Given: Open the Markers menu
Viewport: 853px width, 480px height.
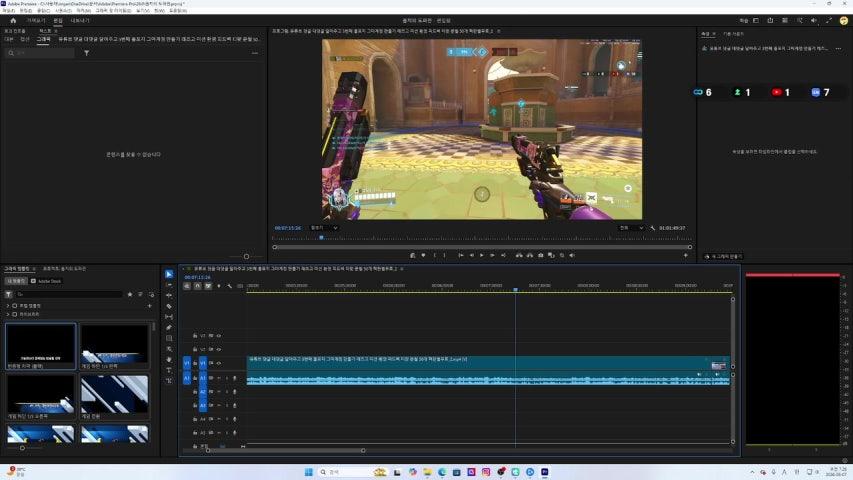Looking at the screenshot, I should pos(83,10).
